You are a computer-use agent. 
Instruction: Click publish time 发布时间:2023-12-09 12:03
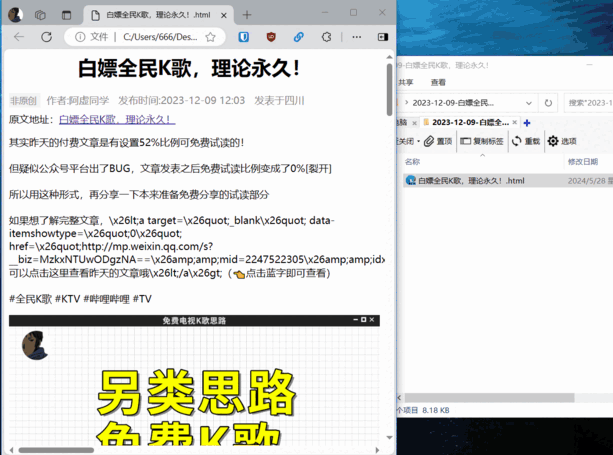(181, 101)
